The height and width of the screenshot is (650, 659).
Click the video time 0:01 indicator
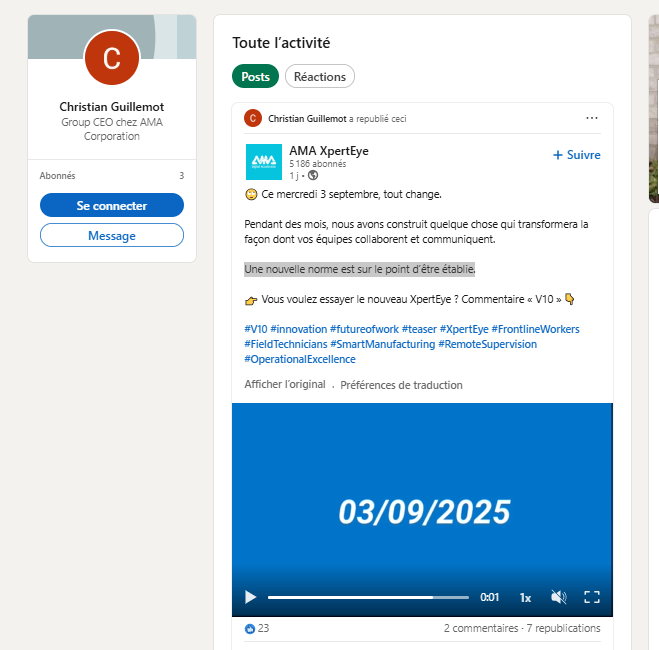click(x=489, y=597)
